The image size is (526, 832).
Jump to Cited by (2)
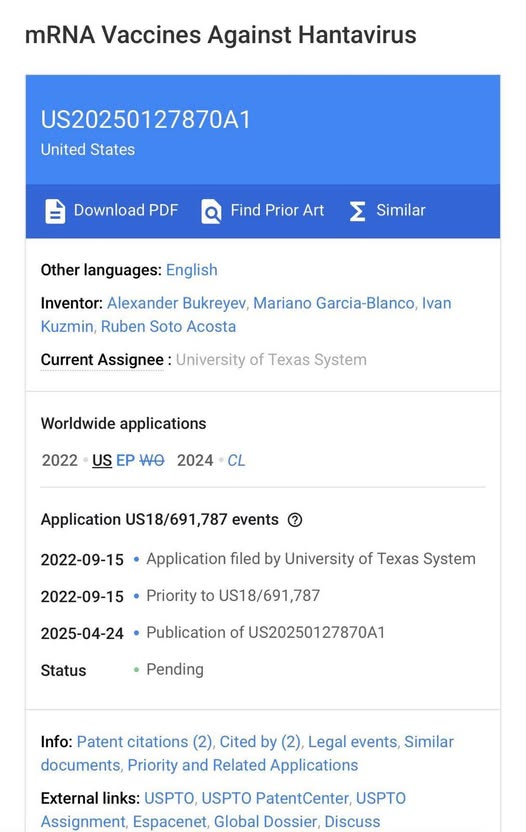pyautogui.click(x=260, y=742)
